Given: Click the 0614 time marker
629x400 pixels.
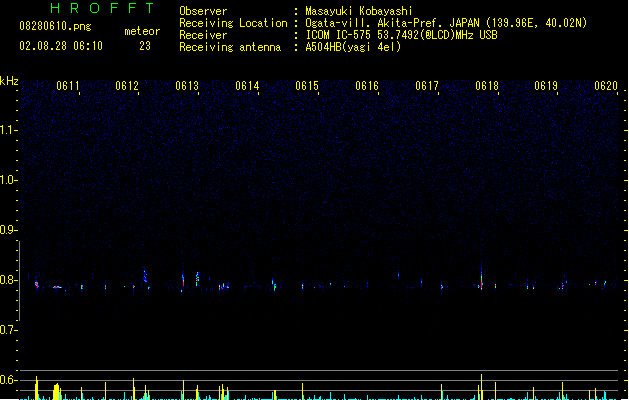Looking at the screenshot, I should (x=247, y=86).
